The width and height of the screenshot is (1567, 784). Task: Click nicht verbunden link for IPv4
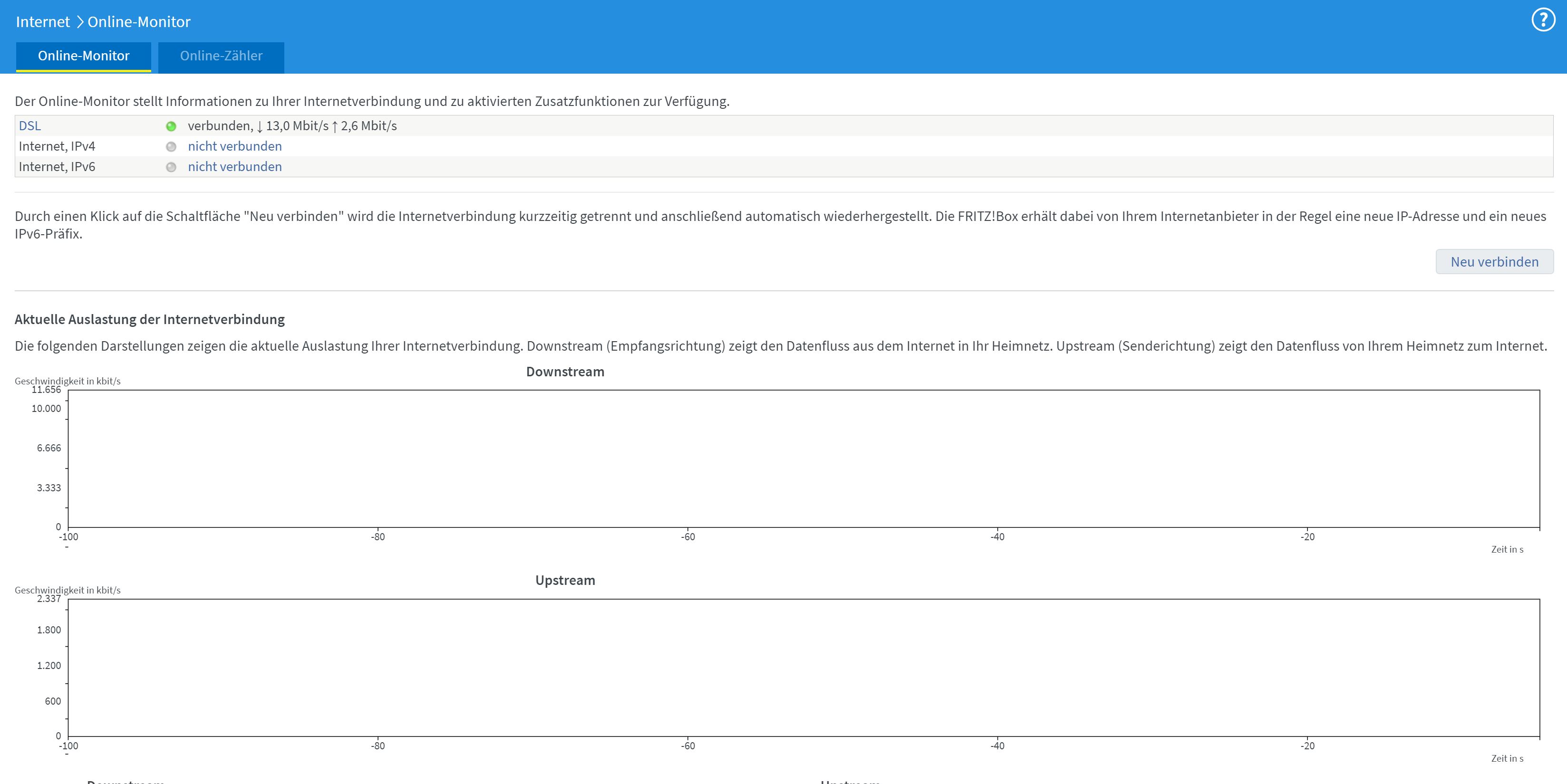click(x=234, y=146)
